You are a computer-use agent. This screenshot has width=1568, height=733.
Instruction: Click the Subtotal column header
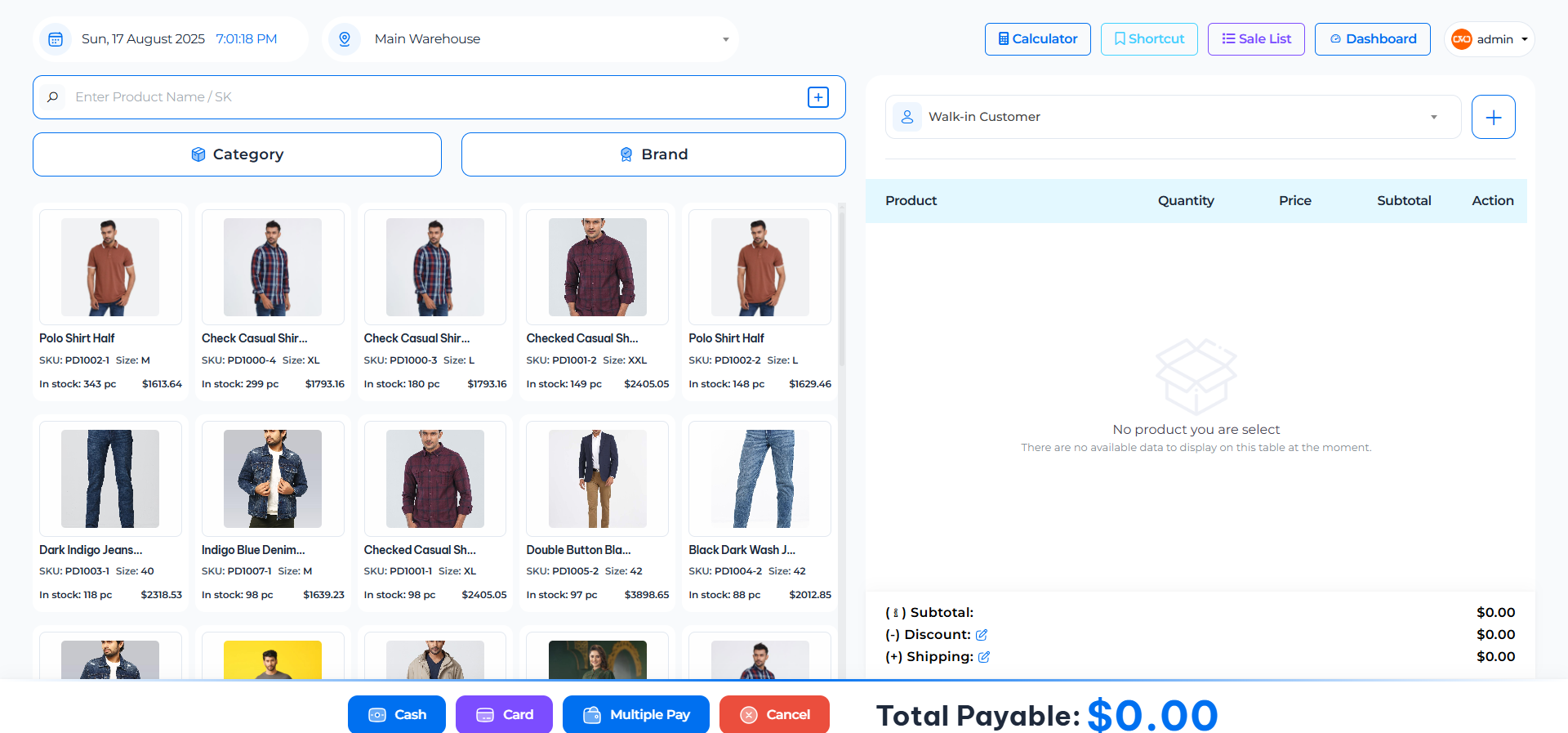1404,201
